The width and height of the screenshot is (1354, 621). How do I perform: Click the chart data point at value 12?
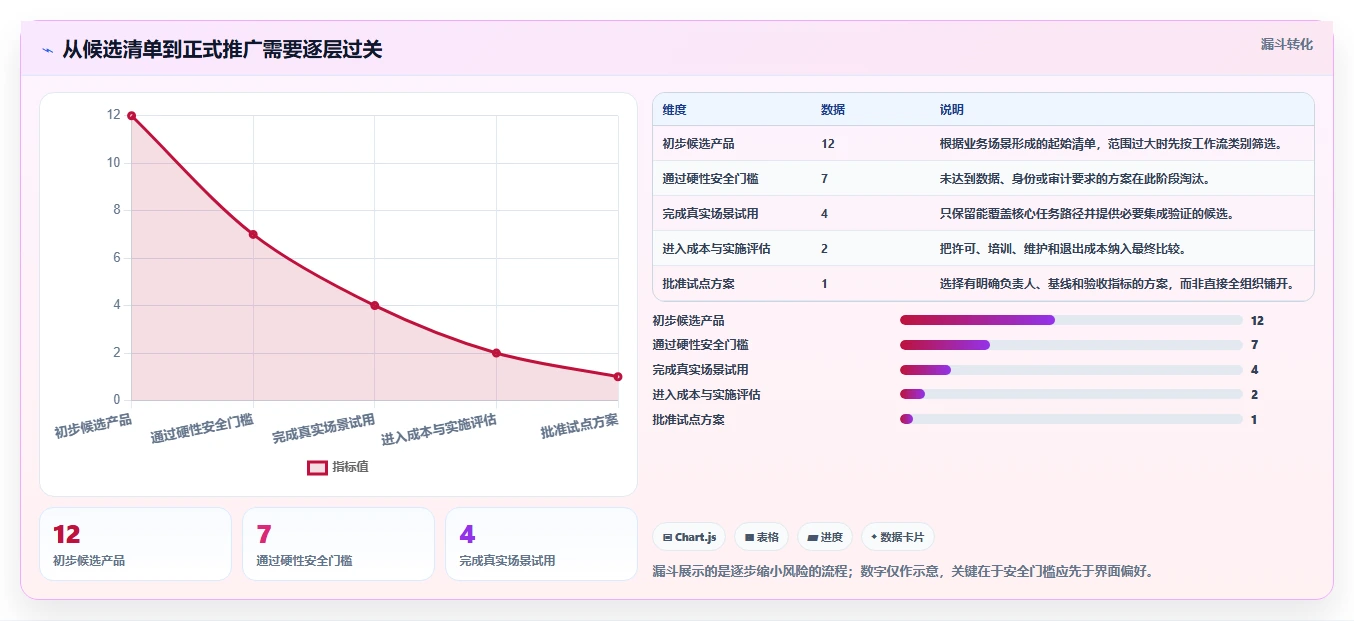(131, 116)
